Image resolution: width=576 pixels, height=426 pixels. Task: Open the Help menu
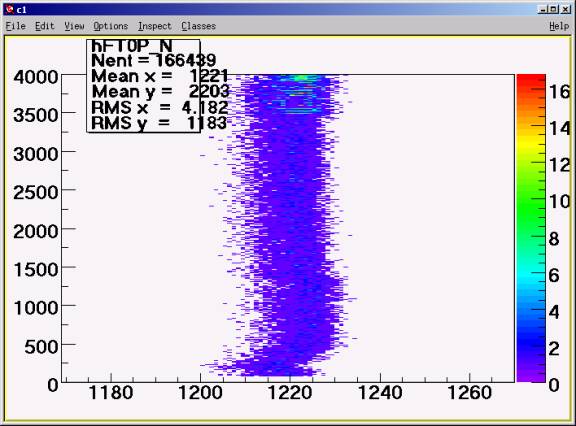559,26
